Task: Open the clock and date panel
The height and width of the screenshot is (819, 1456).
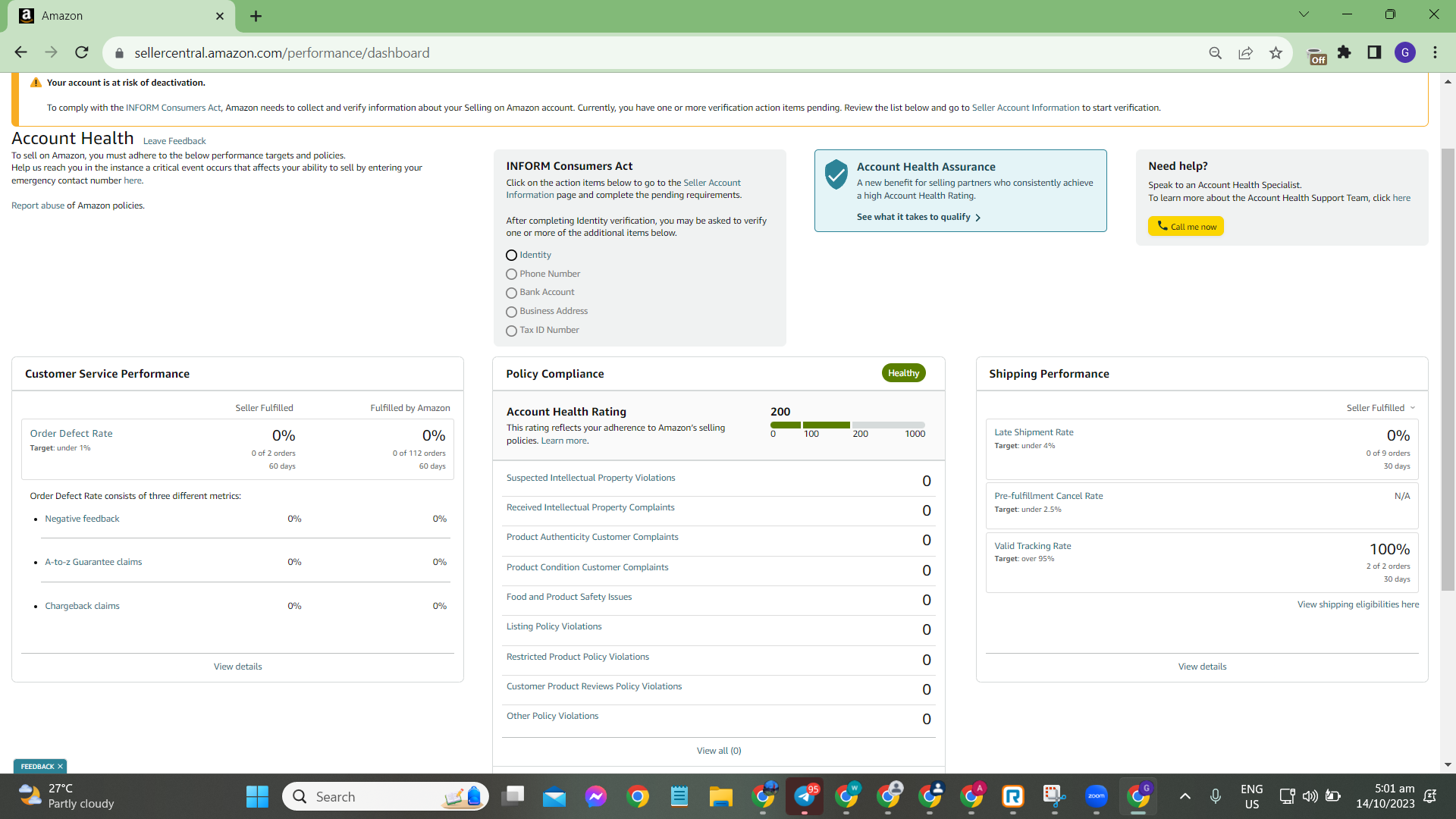Action: [1385, 796]
